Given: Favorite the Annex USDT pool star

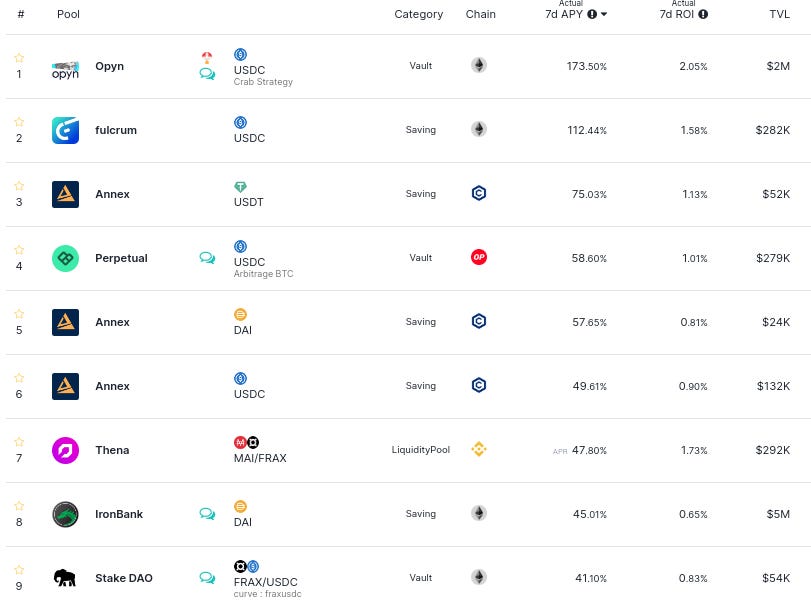Looking at the screenshot, I should coord(19,186).
